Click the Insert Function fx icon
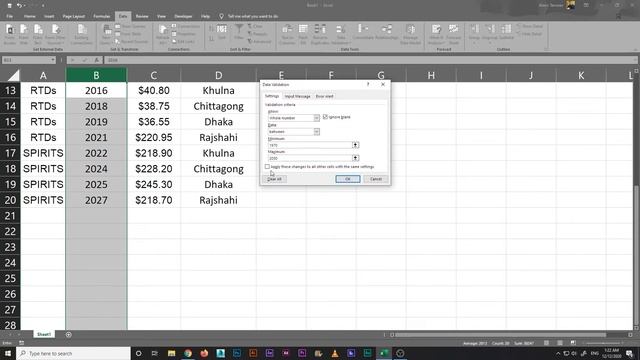This screenshot has width=640, height=360. tap(97, 60)
